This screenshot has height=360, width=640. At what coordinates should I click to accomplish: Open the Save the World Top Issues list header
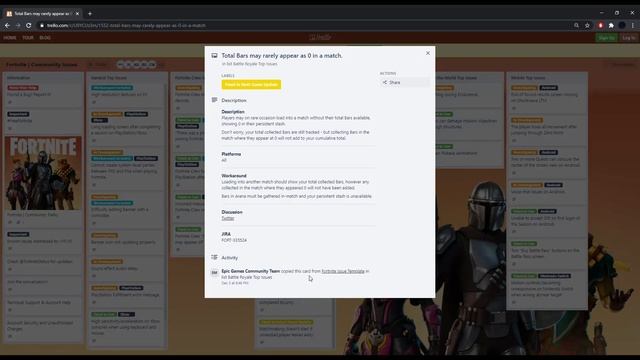[x=456, y=78]
